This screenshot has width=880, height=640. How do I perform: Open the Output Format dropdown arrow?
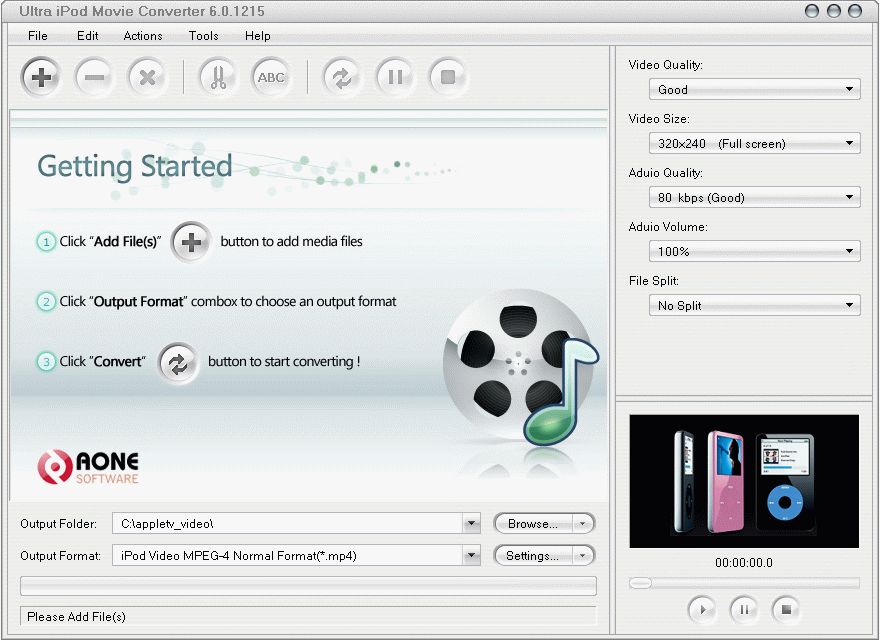pyautogui.click(x=471, y=556)
